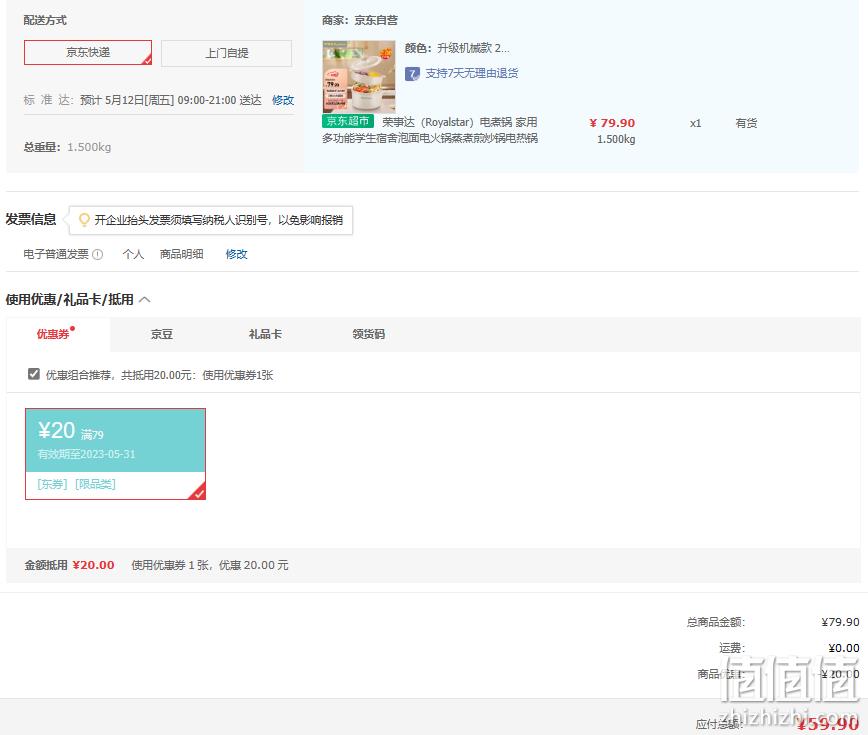Deselect the ¥20 满79 coupon card
This screenshot has height=735, width=868.
point(115,454)
